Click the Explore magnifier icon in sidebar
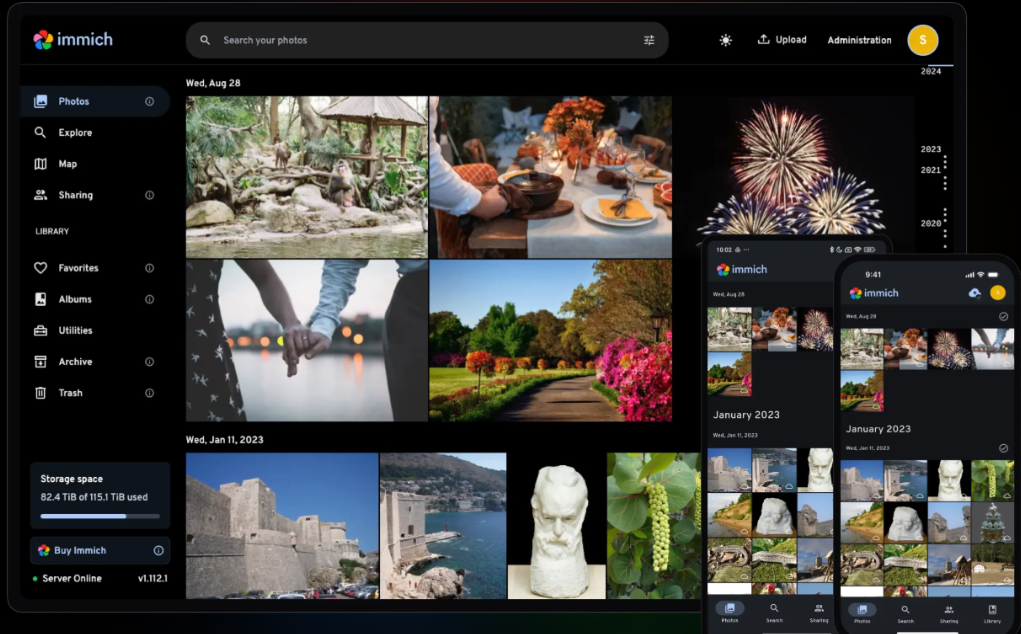The width and height of the screenshot is (1021, 634). [41, 132]
